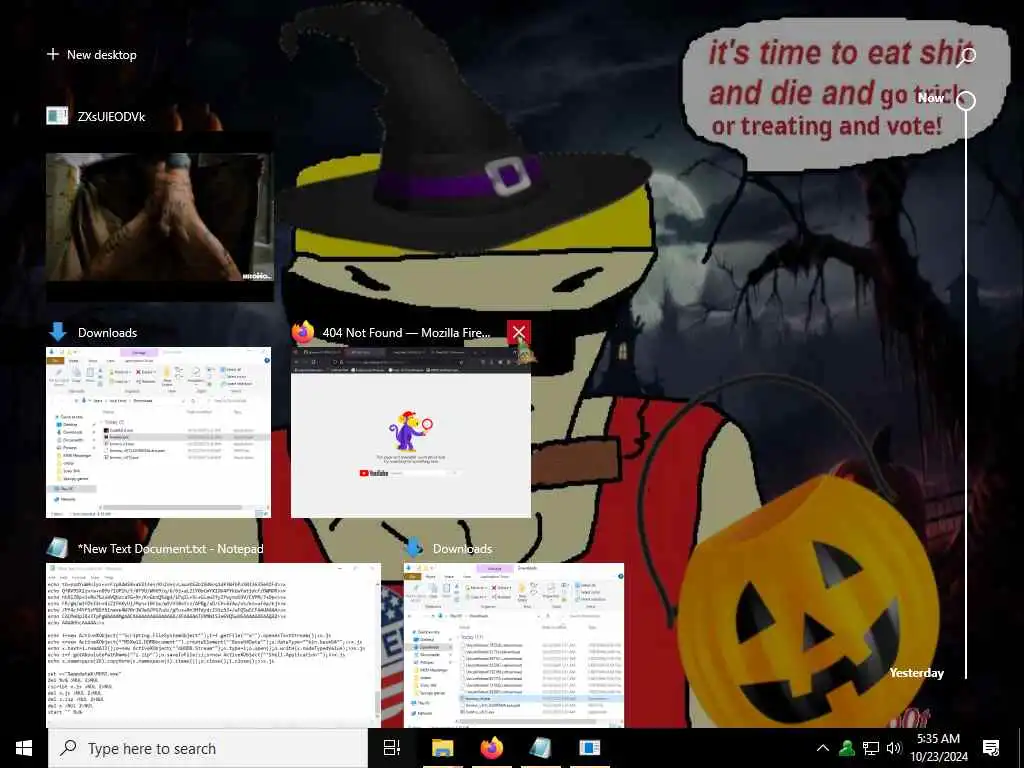Click the taskbar icon to the right of Notepad

tap(590, 748)
